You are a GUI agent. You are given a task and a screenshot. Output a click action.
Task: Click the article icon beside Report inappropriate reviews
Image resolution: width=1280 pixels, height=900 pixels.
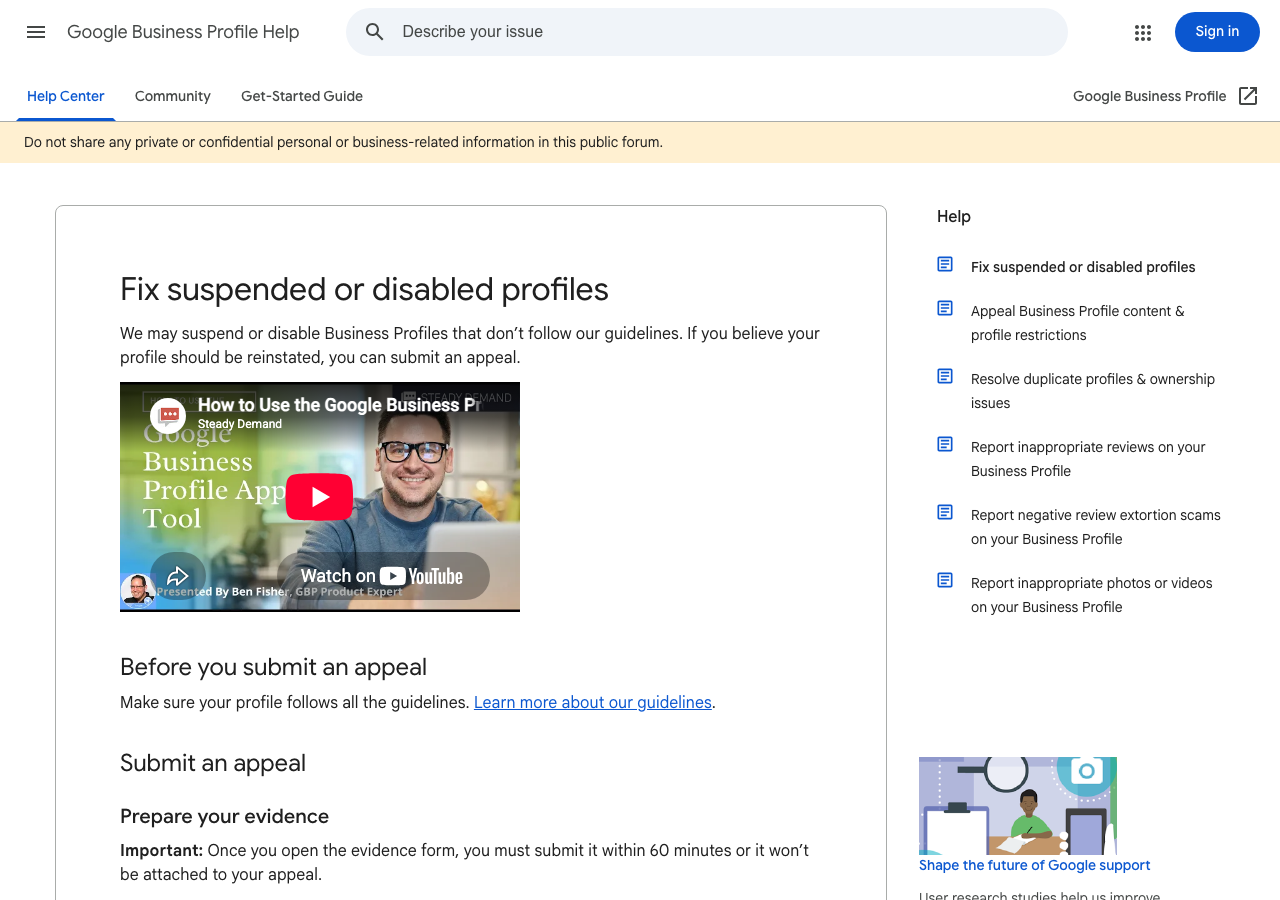tap(945, 444)
